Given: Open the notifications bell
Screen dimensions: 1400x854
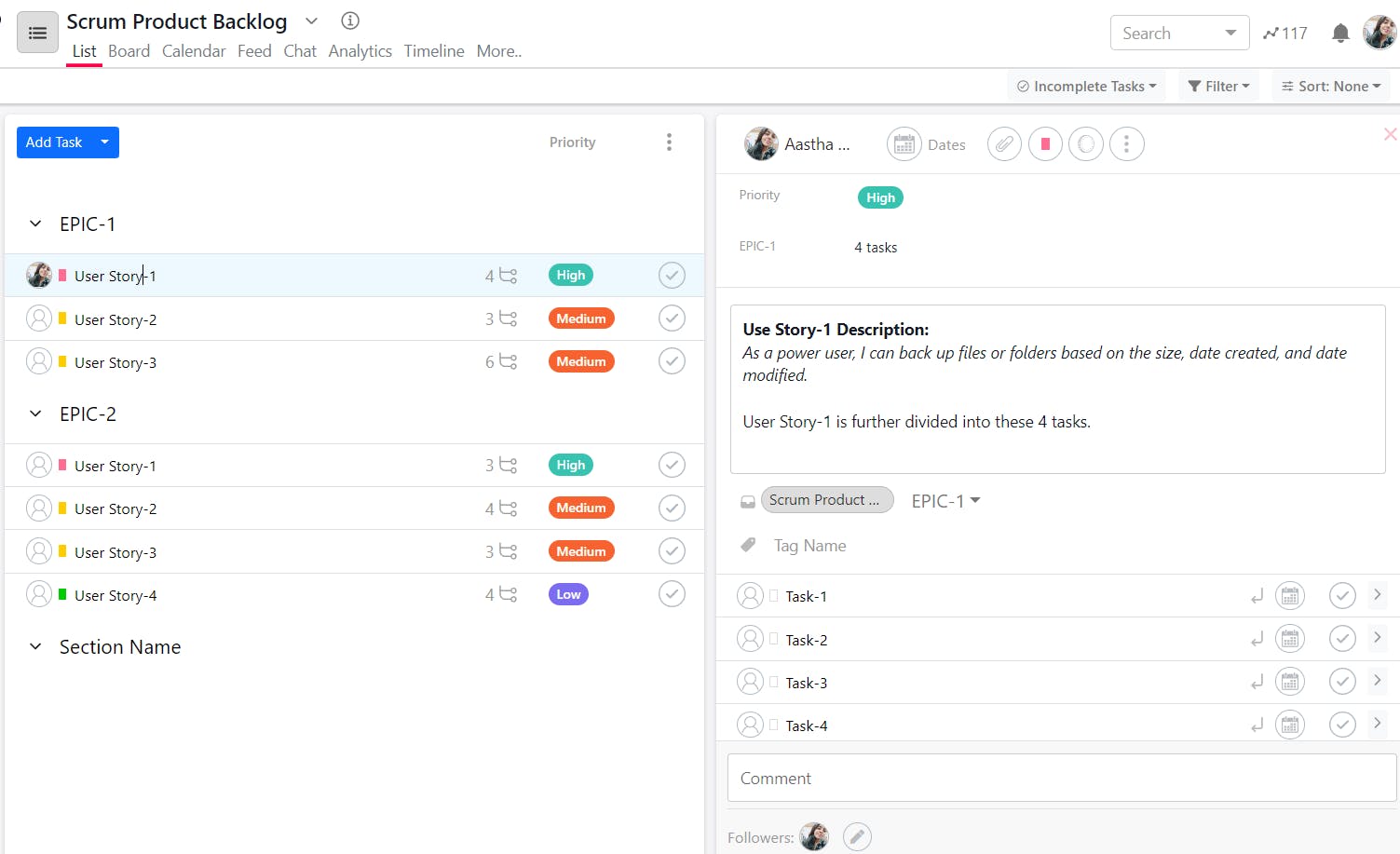Looking at the screenshot, I should tap(1340, 34).
